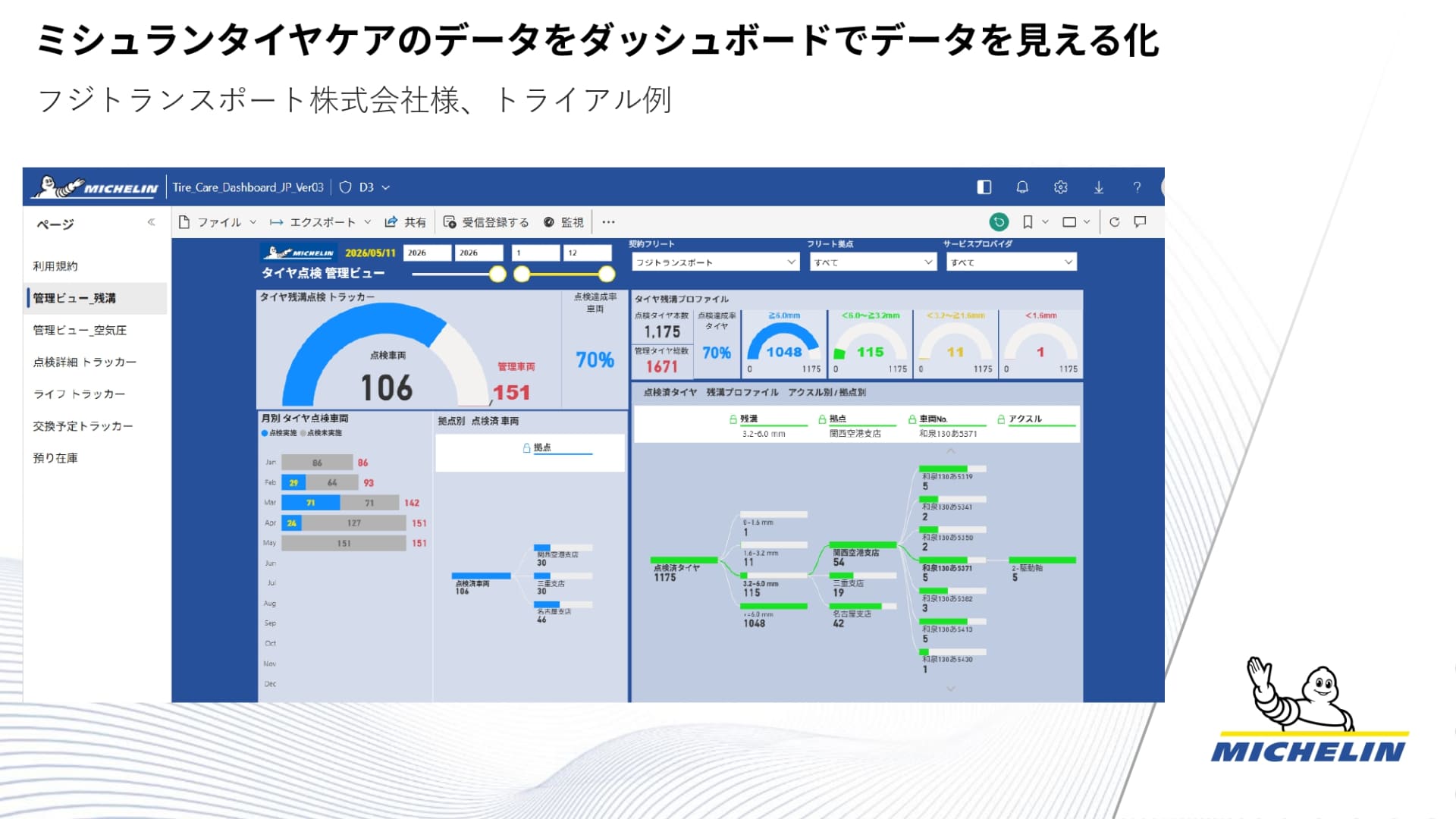Click the 残溝 lock icon in tree header

[x=733, y=419]
